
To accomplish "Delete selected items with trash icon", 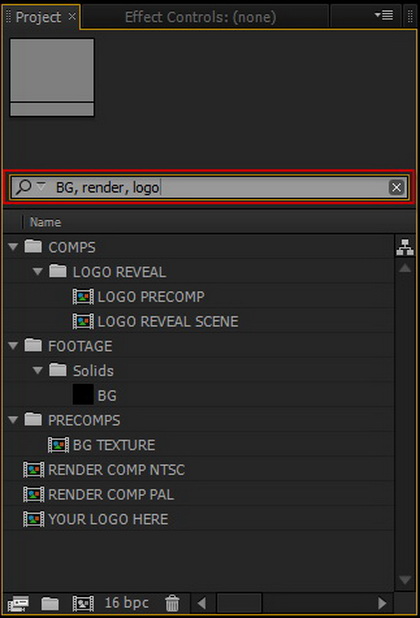I will [172, 603].
